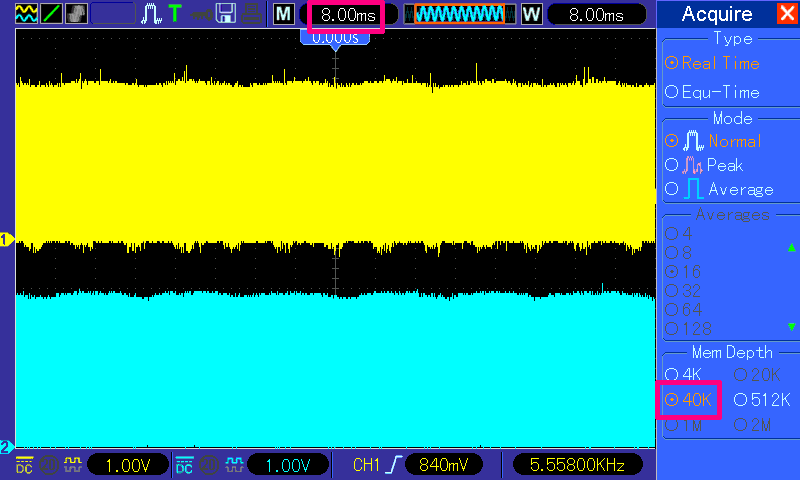
Task: Select Average acquisition mode
Action: [719, 190]
